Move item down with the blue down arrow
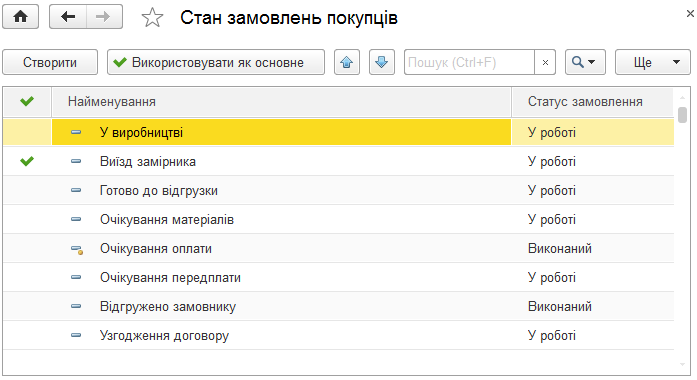This screenshot has width=697, height=380. pos(382,62)
